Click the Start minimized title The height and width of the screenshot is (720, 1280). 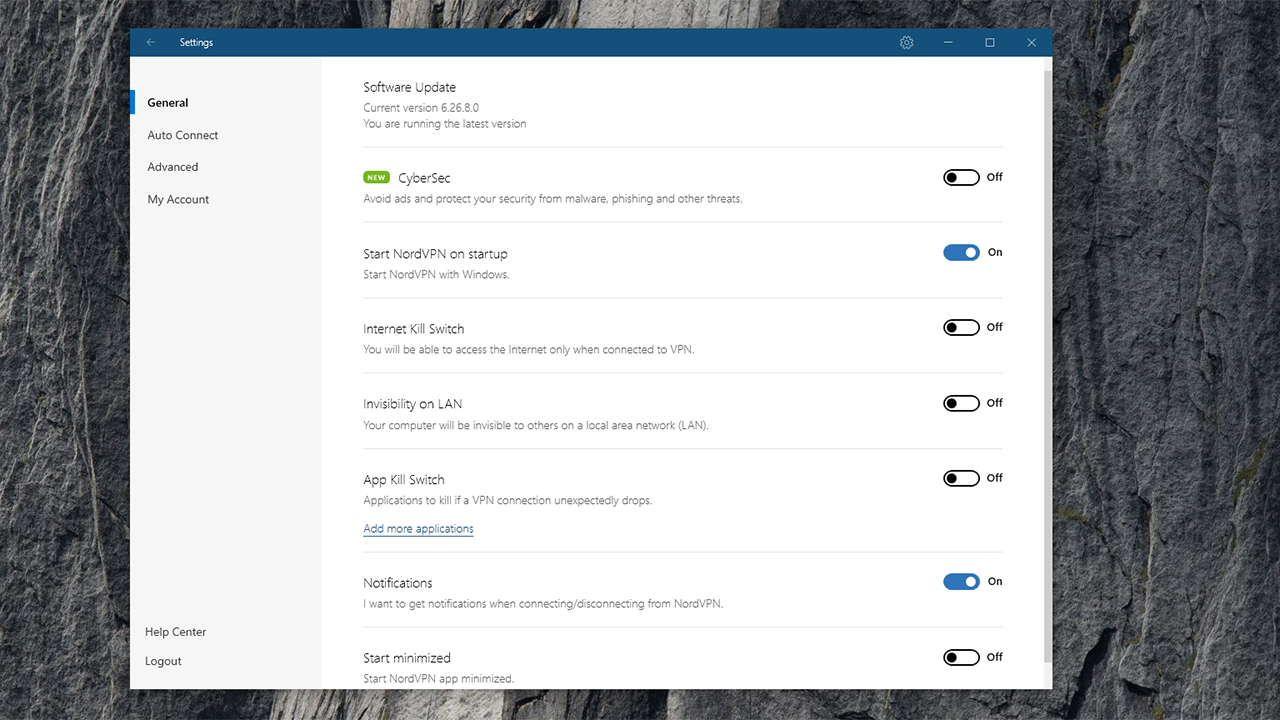click(x=407, y=658)
